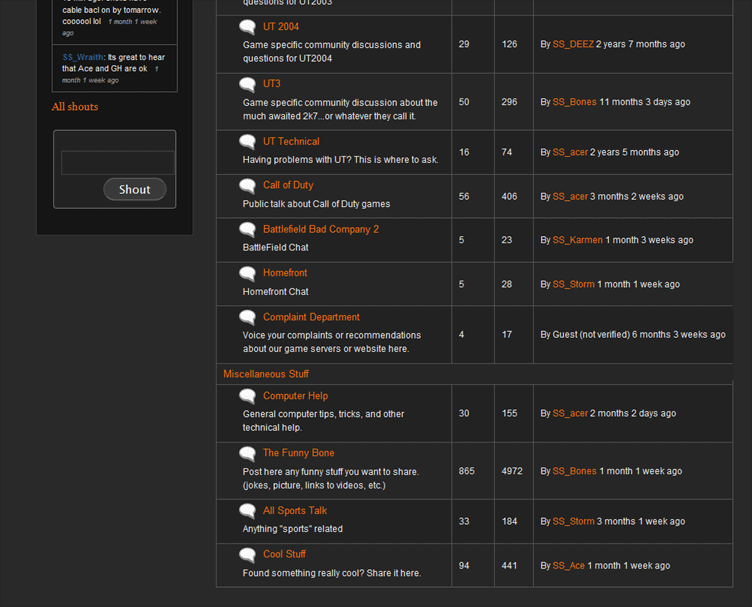Click 'Anything "sports" related' description
Viewport: 752px width, 607px height.
tap(293, 529)
